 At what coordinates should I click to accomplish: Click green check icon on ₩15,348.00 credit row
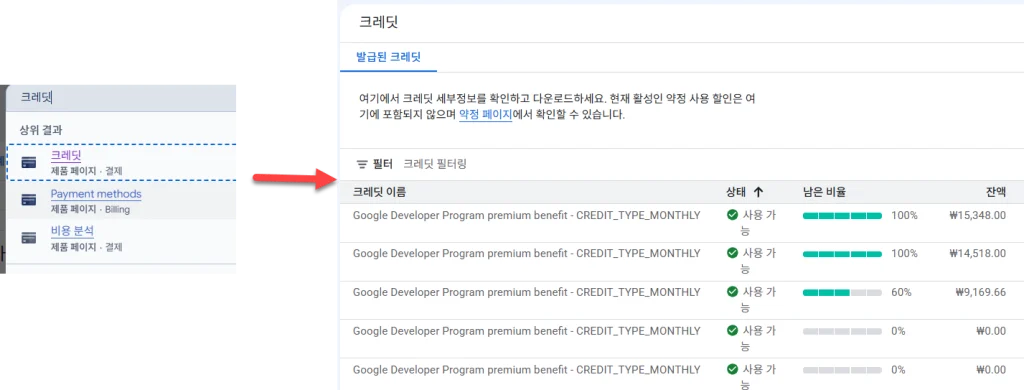click(x=733, y=215)
